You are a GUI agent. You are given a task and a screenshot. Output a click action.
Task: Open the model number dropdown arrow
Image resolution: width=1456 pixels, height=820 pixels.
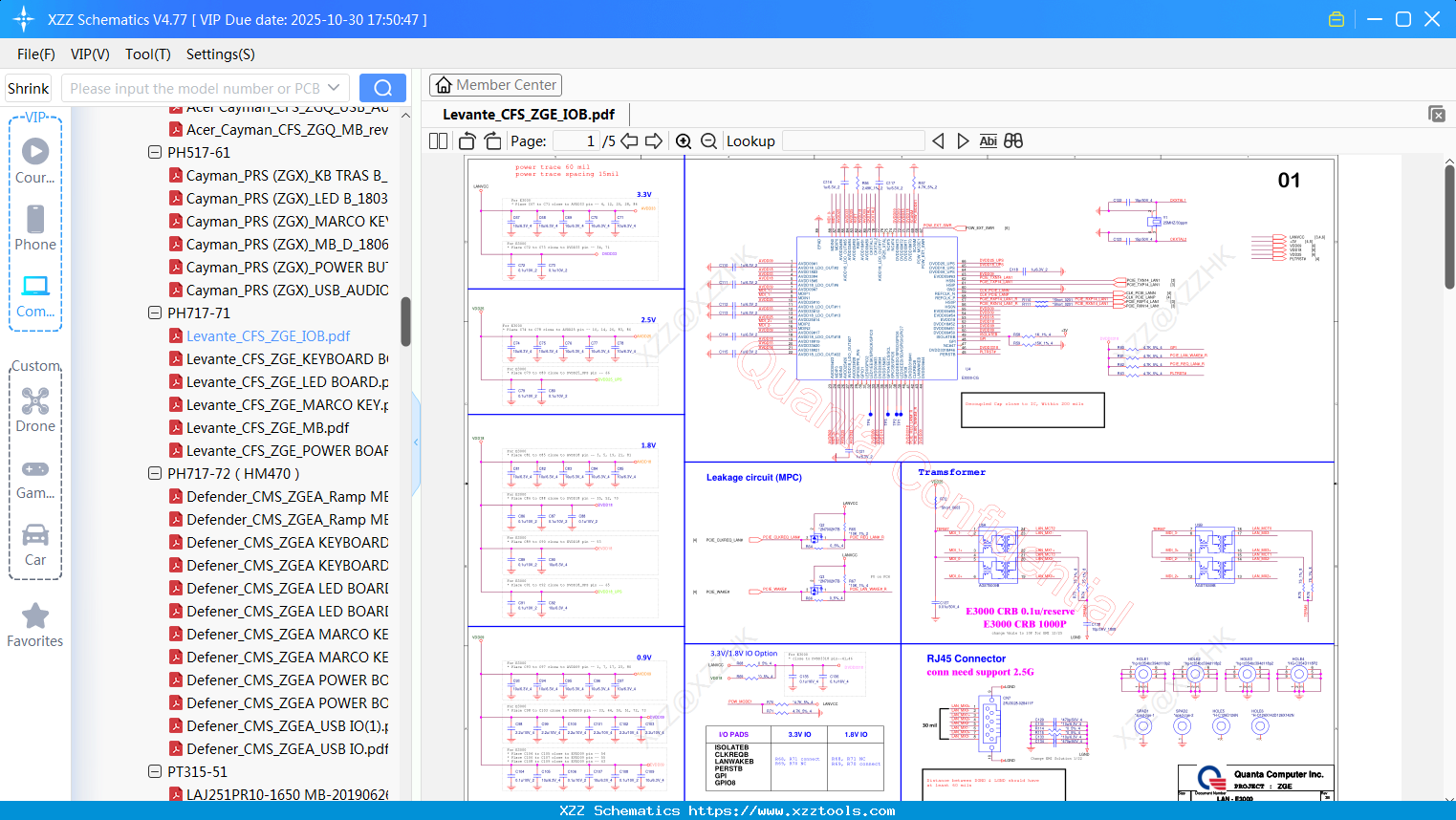click(334, 88)
